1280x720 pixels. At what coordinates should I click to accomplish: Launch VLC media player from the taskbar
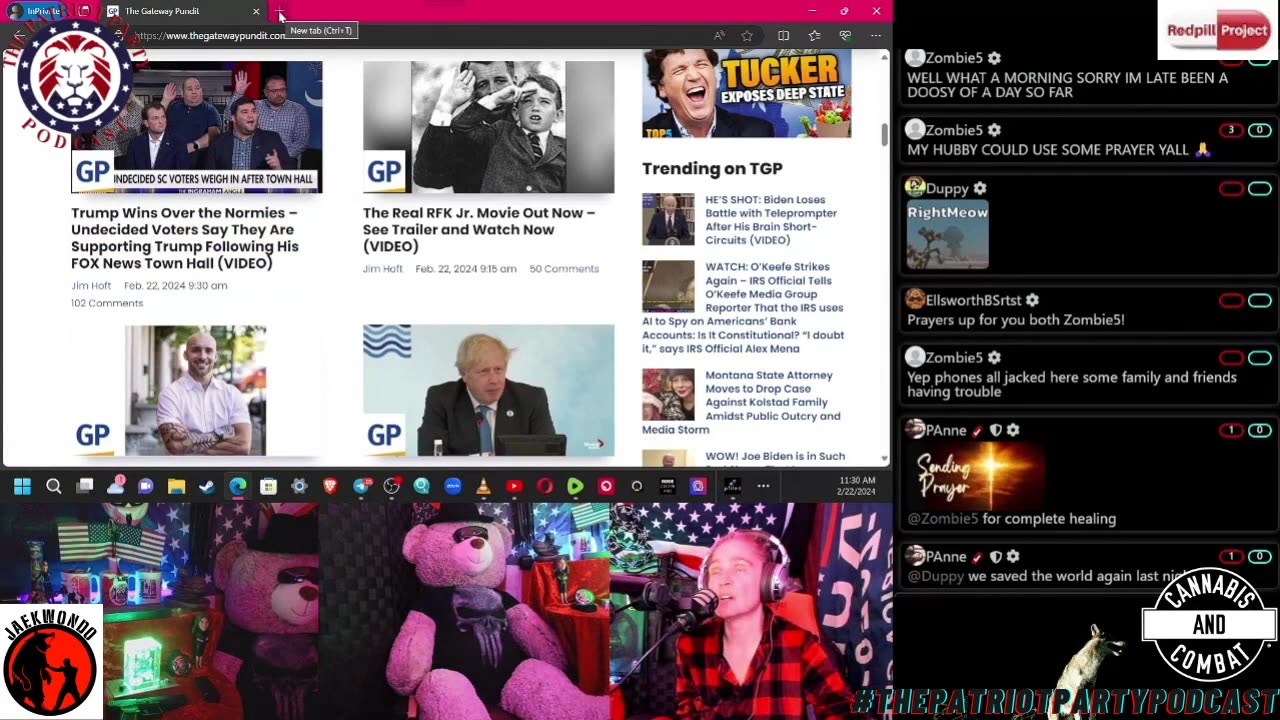coord(483,486)
